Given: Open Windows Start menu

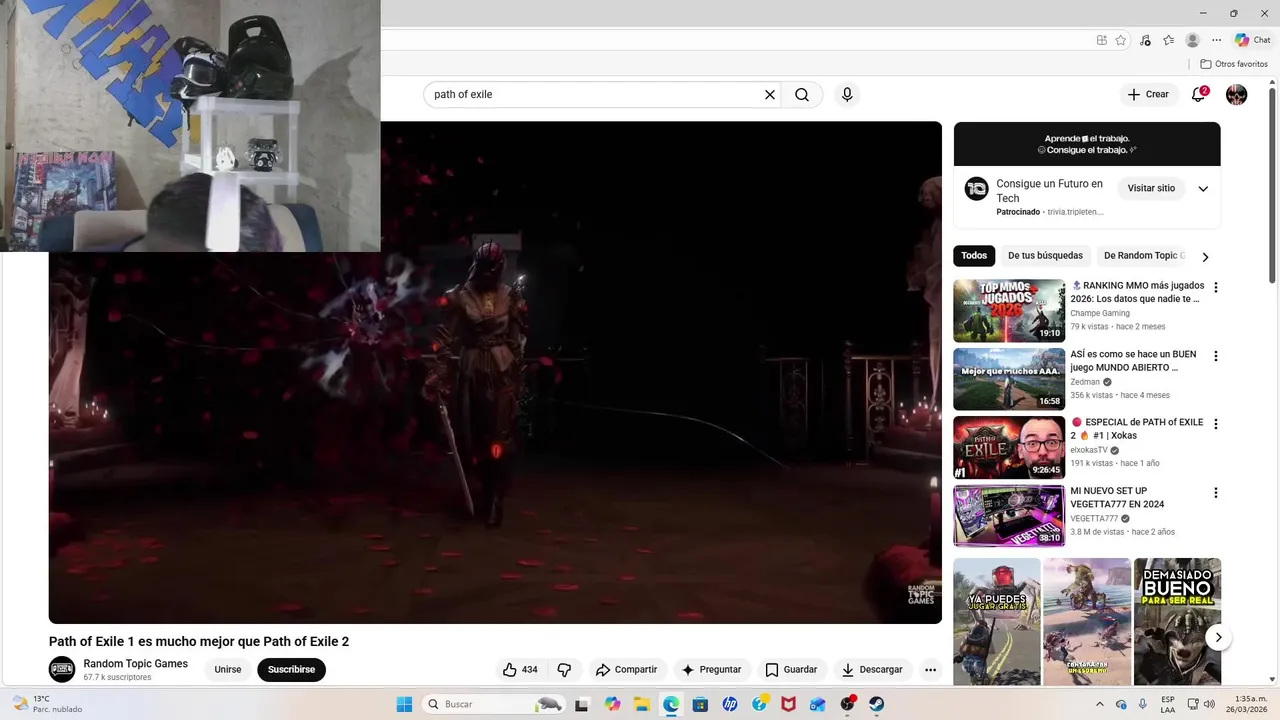Looking at the screenshot, I should tap(405, 704).
